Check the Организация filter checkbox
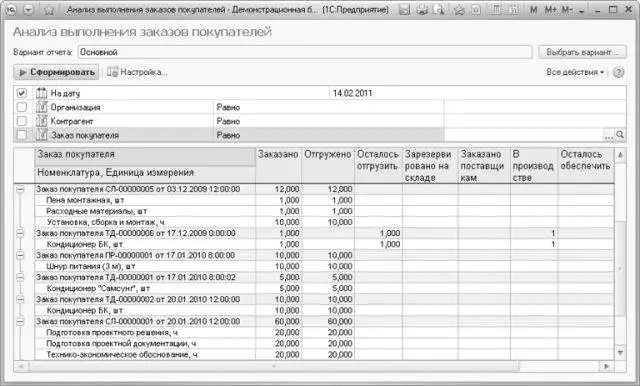 point(22,107)
